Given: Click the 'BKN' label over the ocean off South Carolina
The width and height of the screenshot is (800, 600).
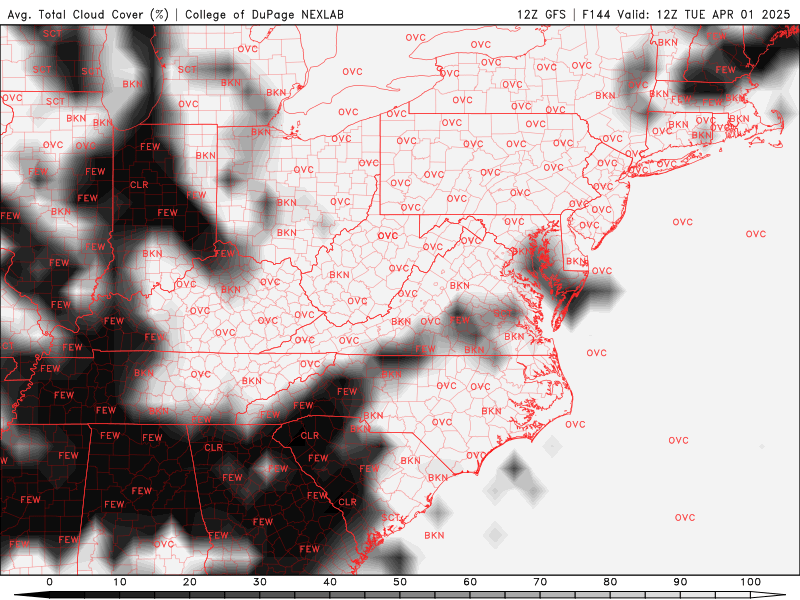Looking at the screenshot, I should point(434,535).
